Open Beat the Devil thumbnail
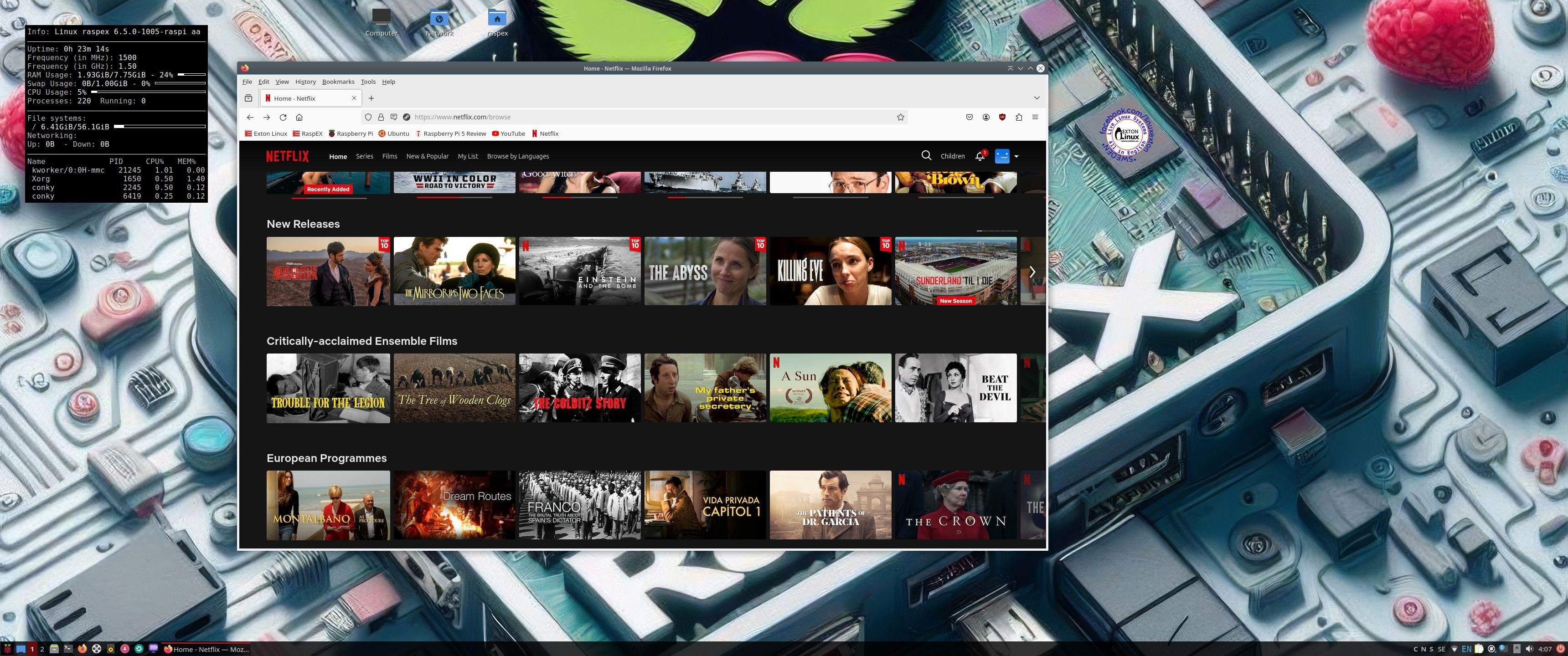 tap(956, 388)
